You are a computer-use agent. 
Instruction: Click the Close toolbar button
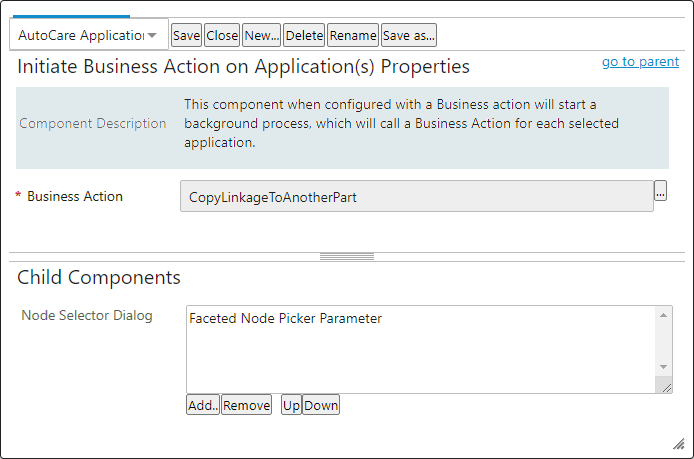click(x=222, y=35)
